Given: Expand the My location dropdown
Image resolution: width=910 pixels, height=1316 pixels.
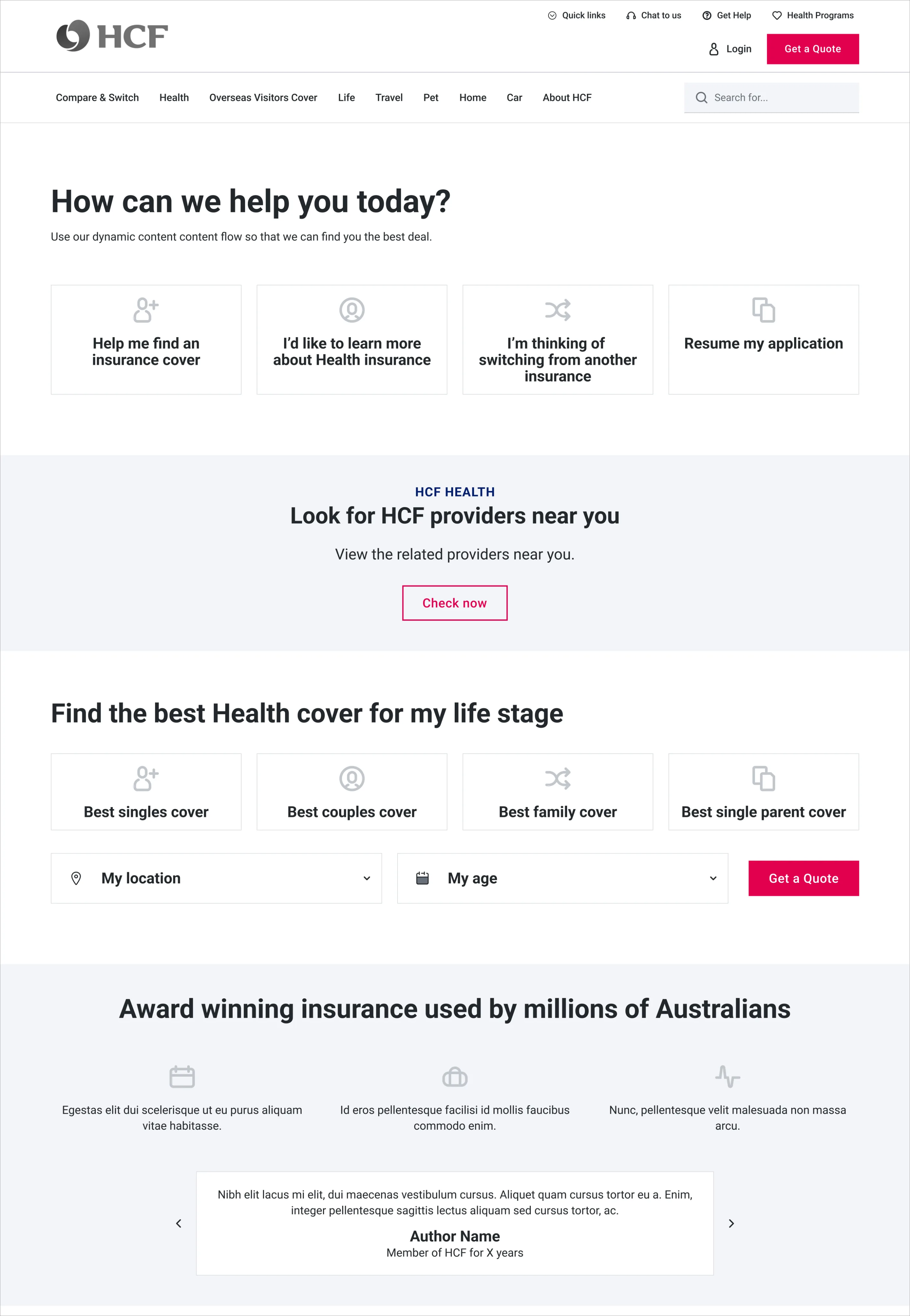Looking at the screenshot, I should 216,878.
